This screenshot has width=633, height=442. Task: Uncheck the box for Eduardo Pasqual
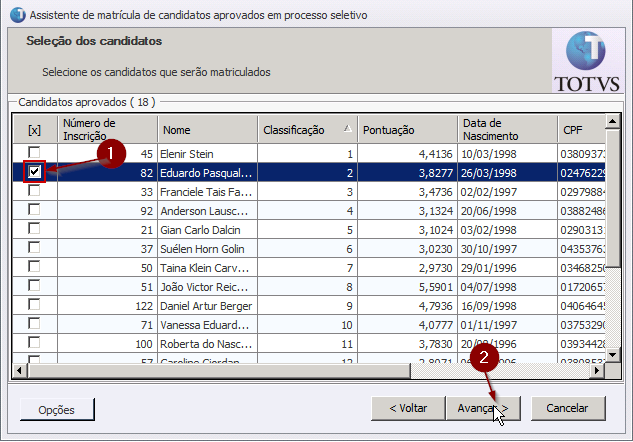(x=34, y=172)
